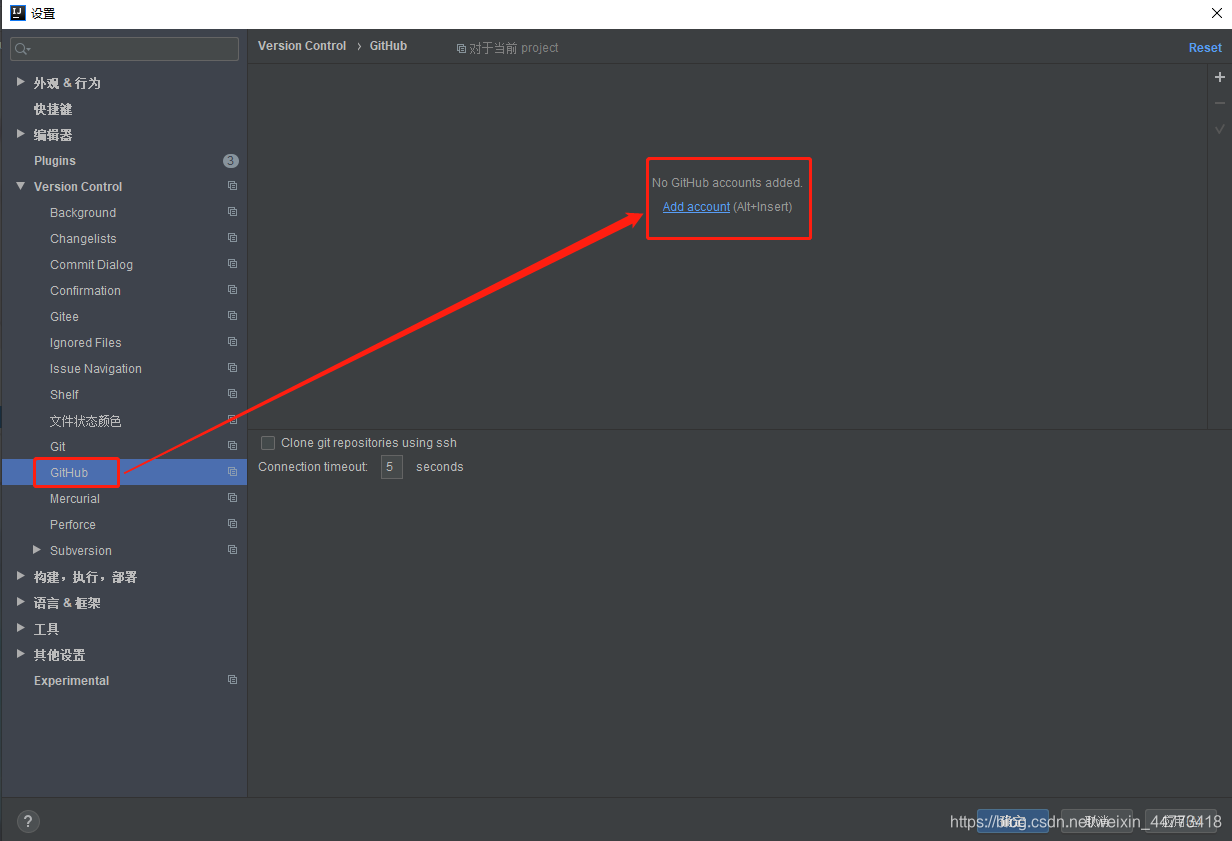Click the Plugins update count badge
This screenshot has width=1232, height=841.
tap(231, 161)
